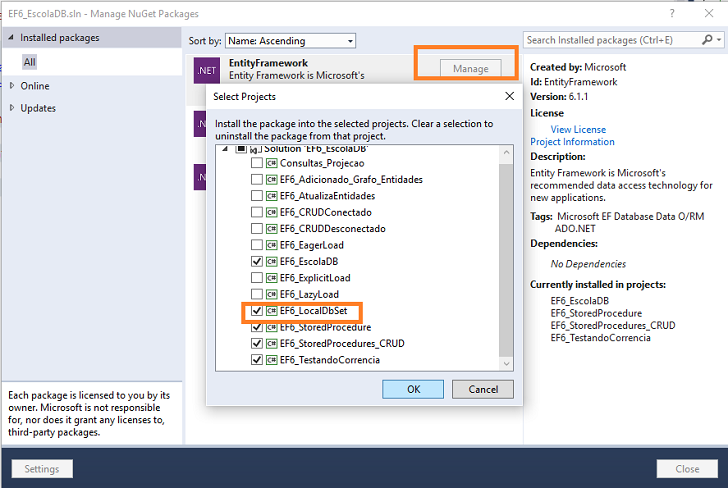
Task: Toggle the Solution root tri-state checkbox
Action: pos(241,149)
